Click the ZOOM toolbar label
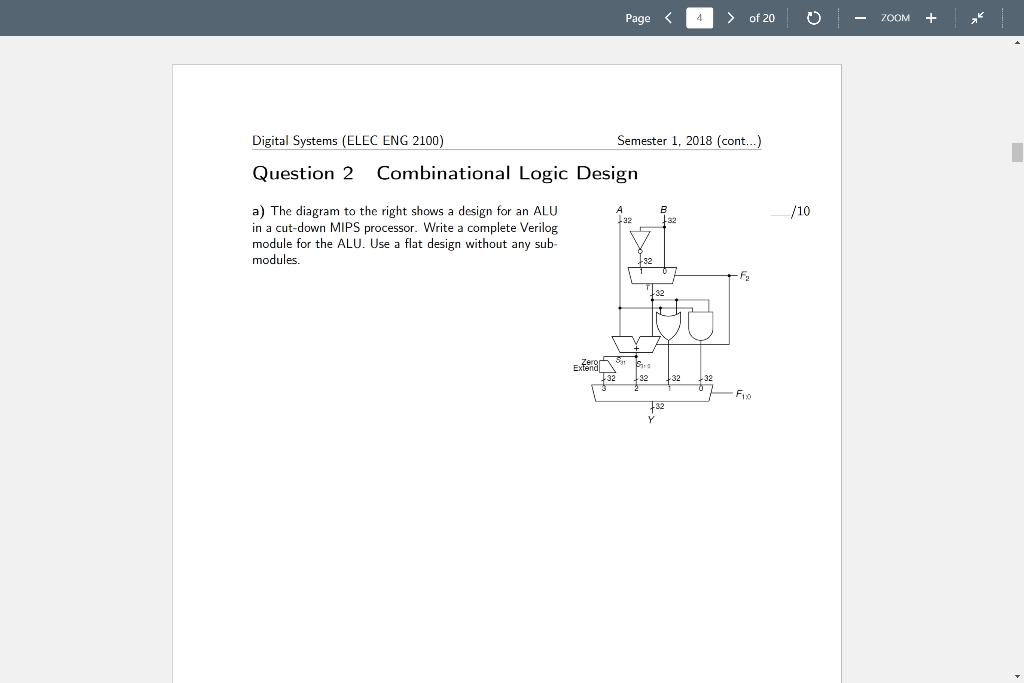The image size is (1024, 683). (x=895, y=17)
